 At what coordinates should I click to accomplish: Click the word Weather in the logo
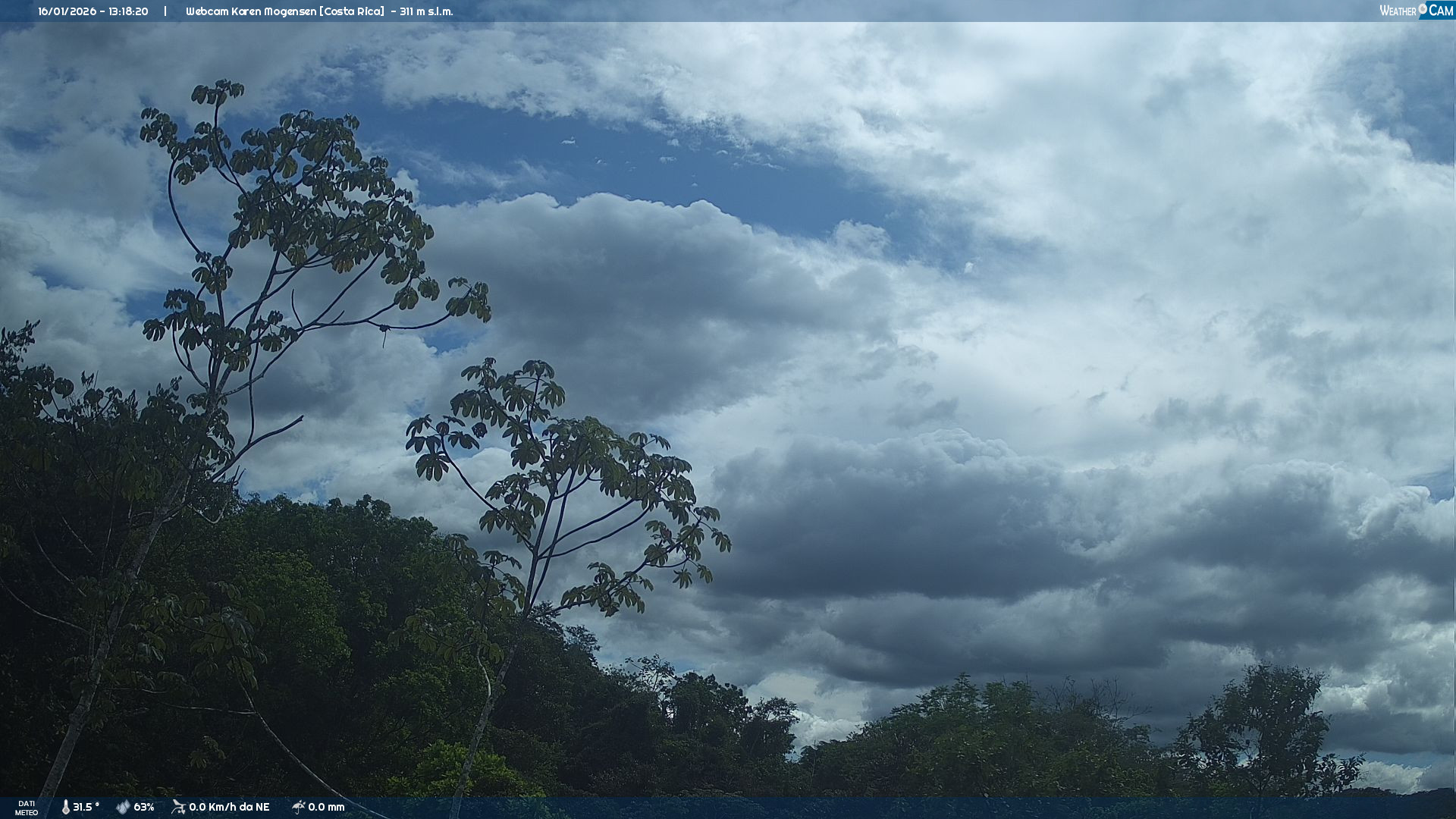(x=1398, y=11)
